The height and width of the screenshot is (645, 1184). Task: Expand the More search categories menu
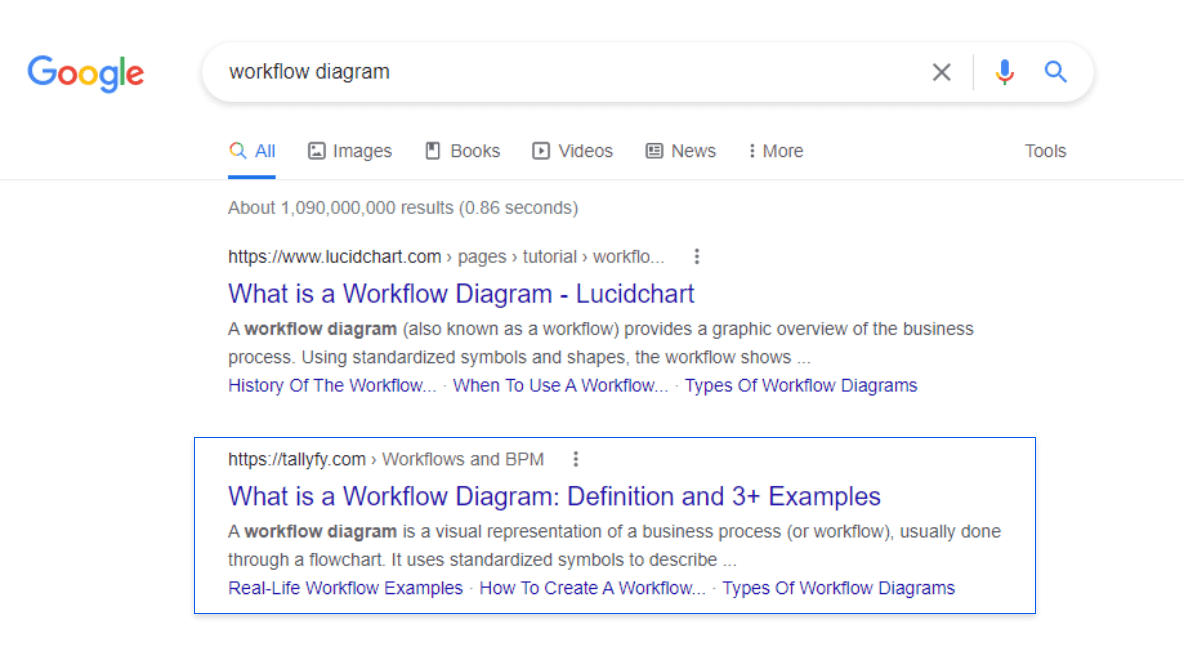pyautogui.click(x=775, y=151)
